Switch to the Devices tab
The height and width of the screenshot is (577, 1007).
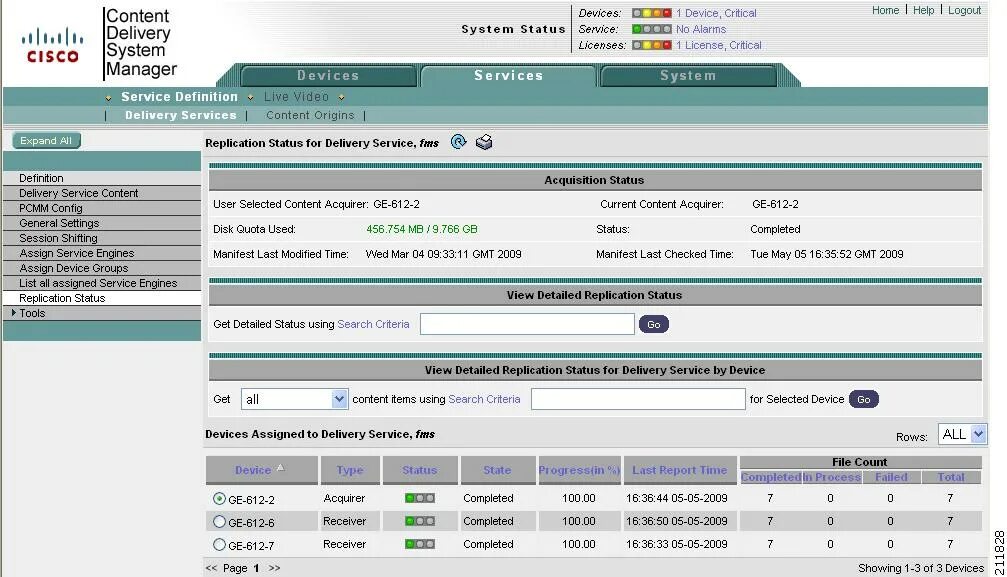click(328, 76)
